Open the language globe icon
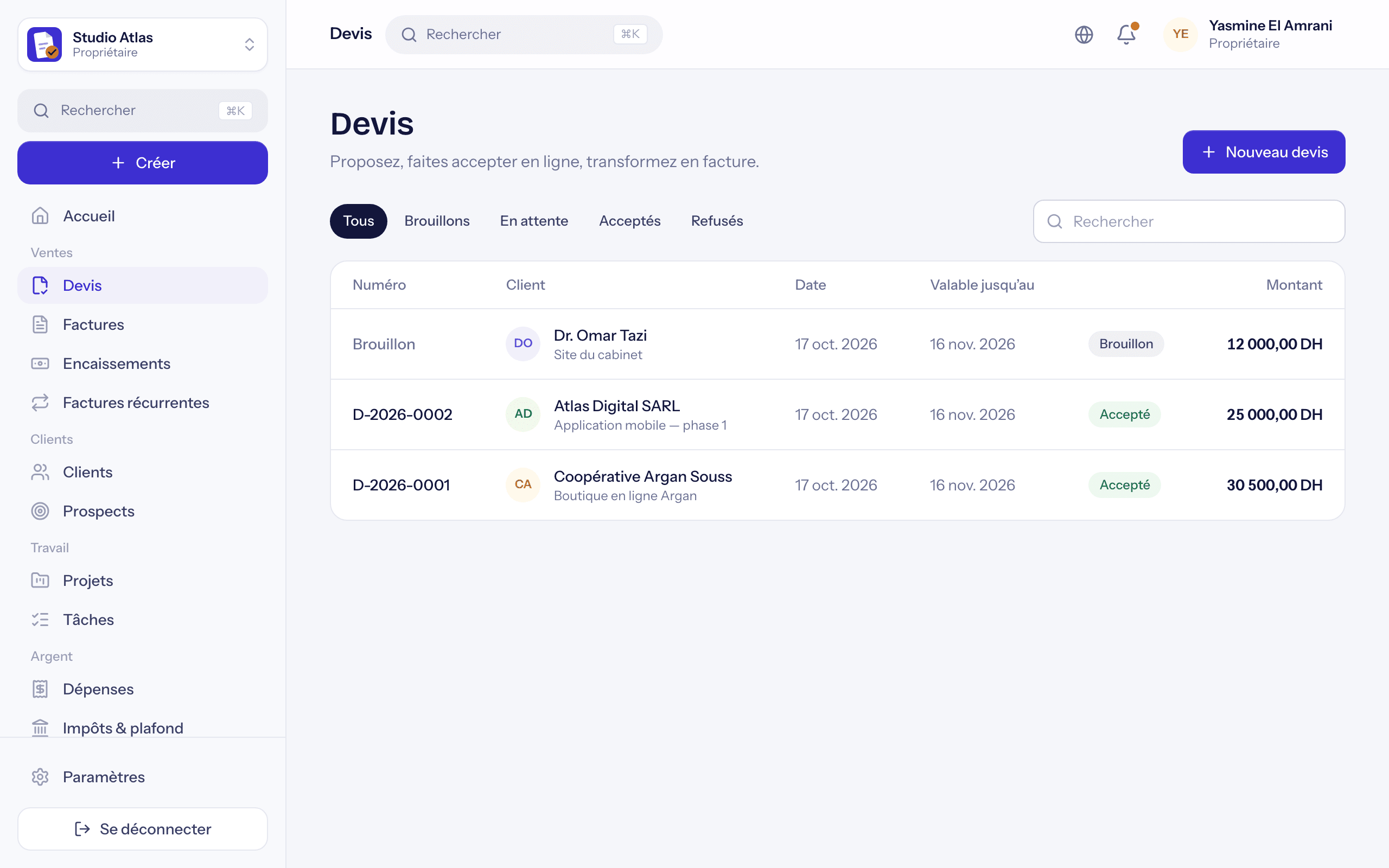Screen dimensions: 1389x868 tap(1084, 34)
